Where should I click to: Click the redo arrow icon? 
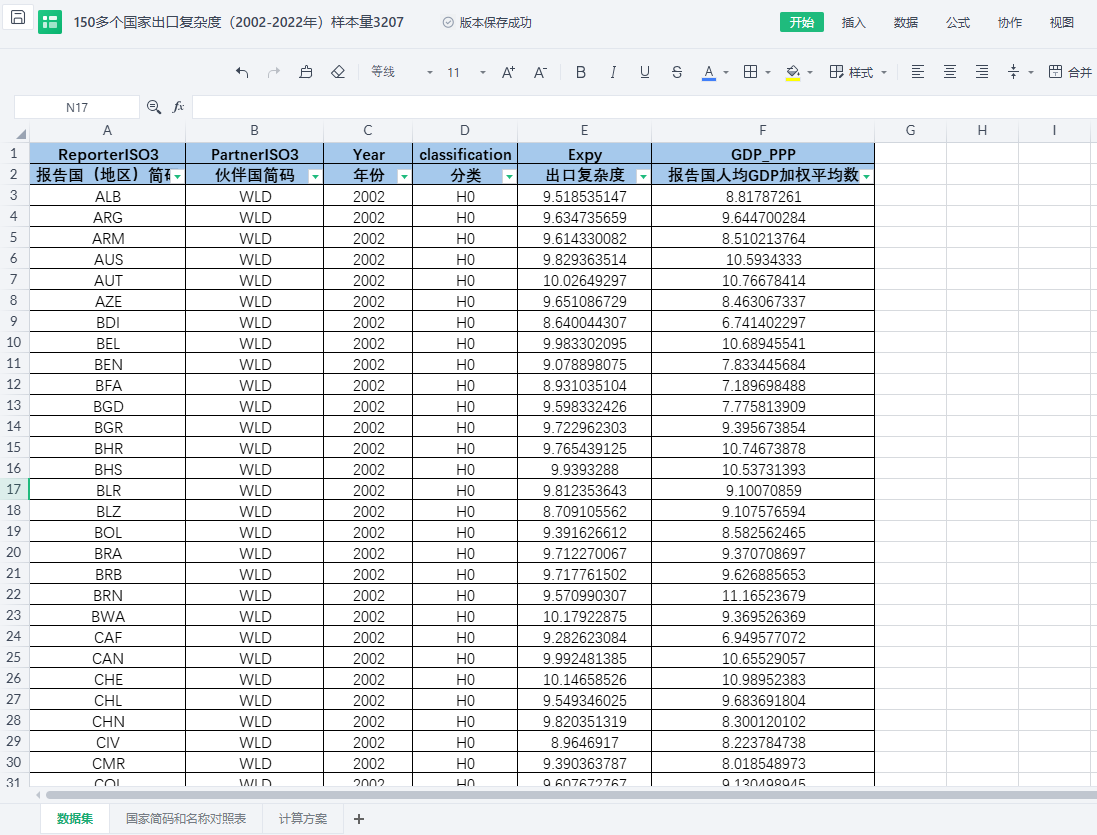(x=274, y=72)
